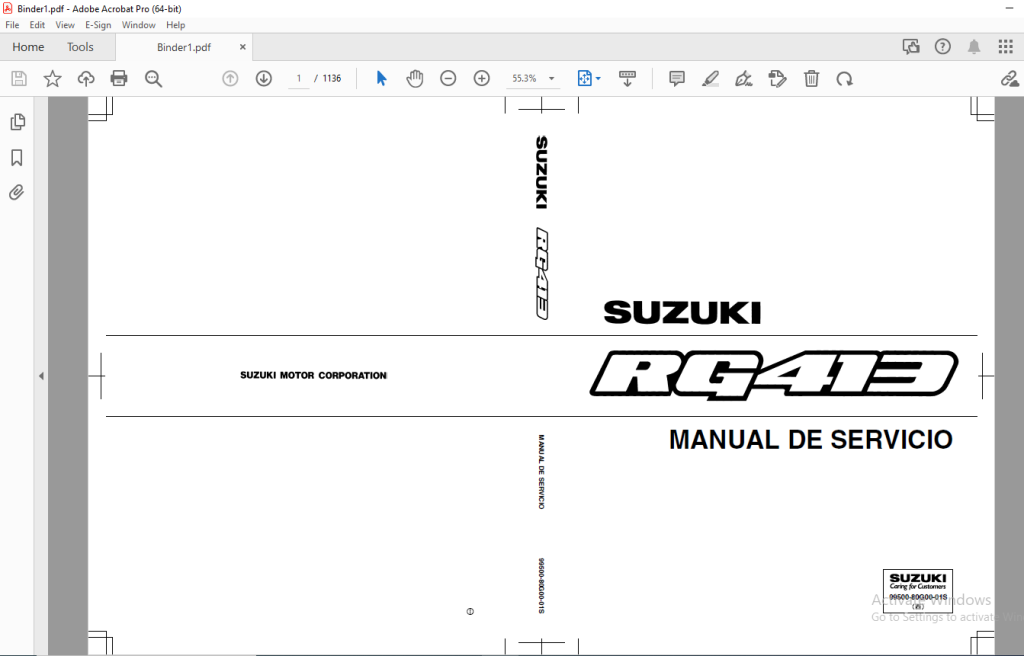The image size is (1024, 656).
Task: Click the total page count 1136
Action: [x=332, y=78]
